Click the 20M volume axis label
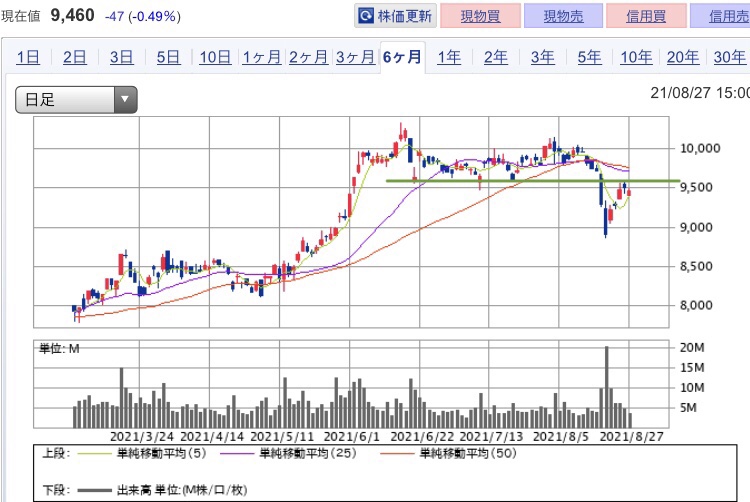750x502 pixels. [692, 348]
